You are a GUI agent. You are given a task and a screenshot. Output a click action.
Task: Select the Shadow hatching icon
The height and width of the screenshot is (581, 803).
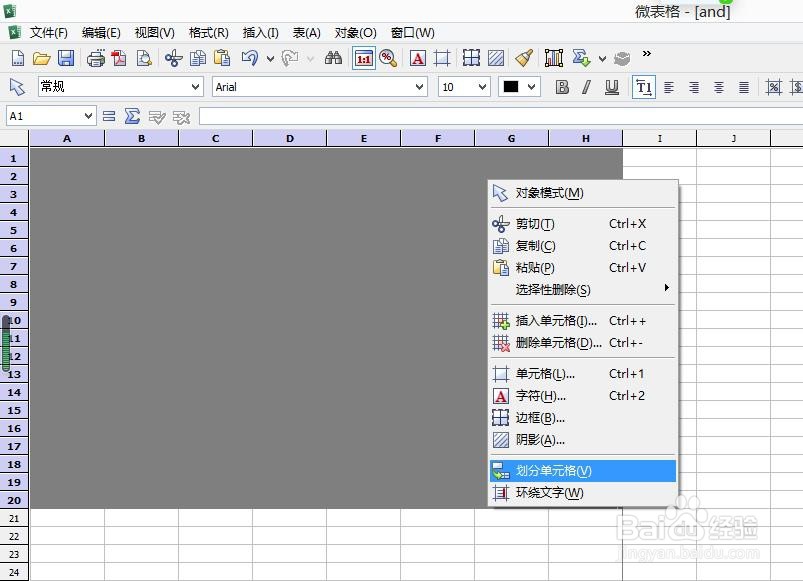[x=495, y=58]
